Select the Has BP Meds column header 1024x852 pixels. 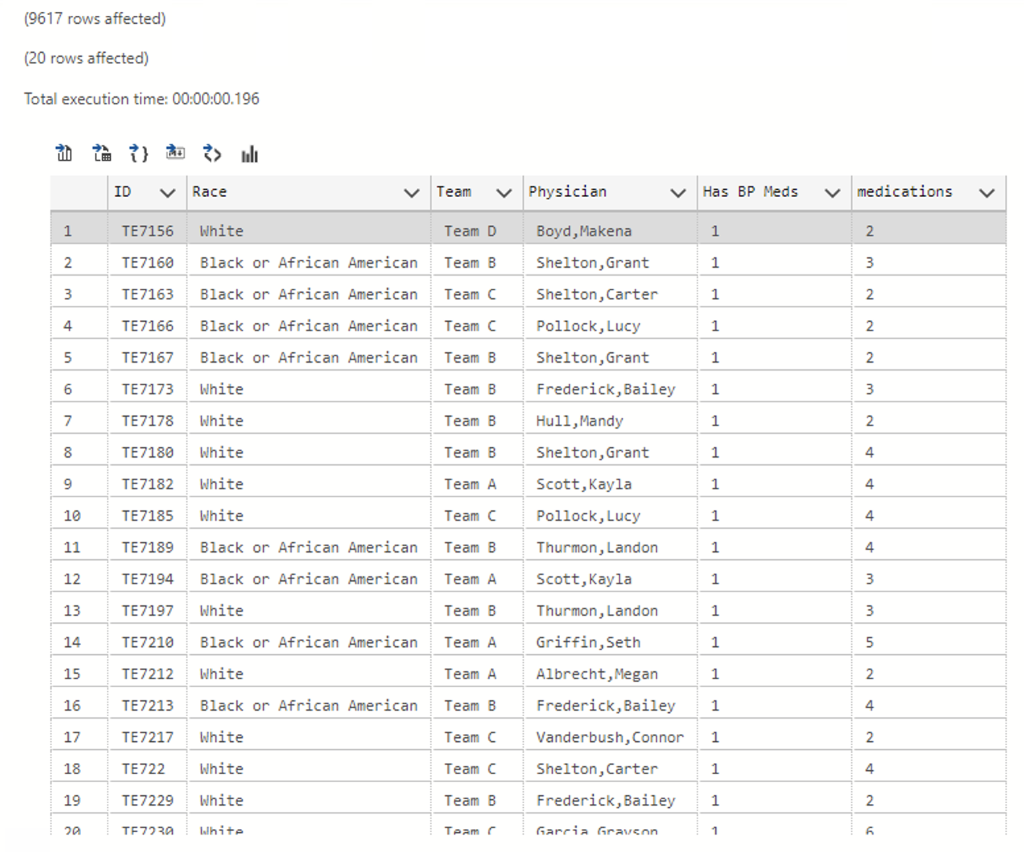[x=775, y=193]
